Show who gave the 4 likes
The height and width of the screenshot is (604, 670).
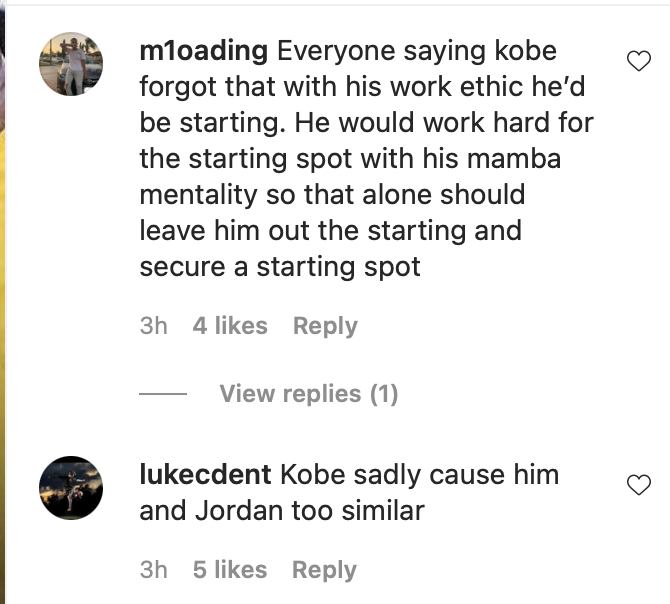(230, 326)
